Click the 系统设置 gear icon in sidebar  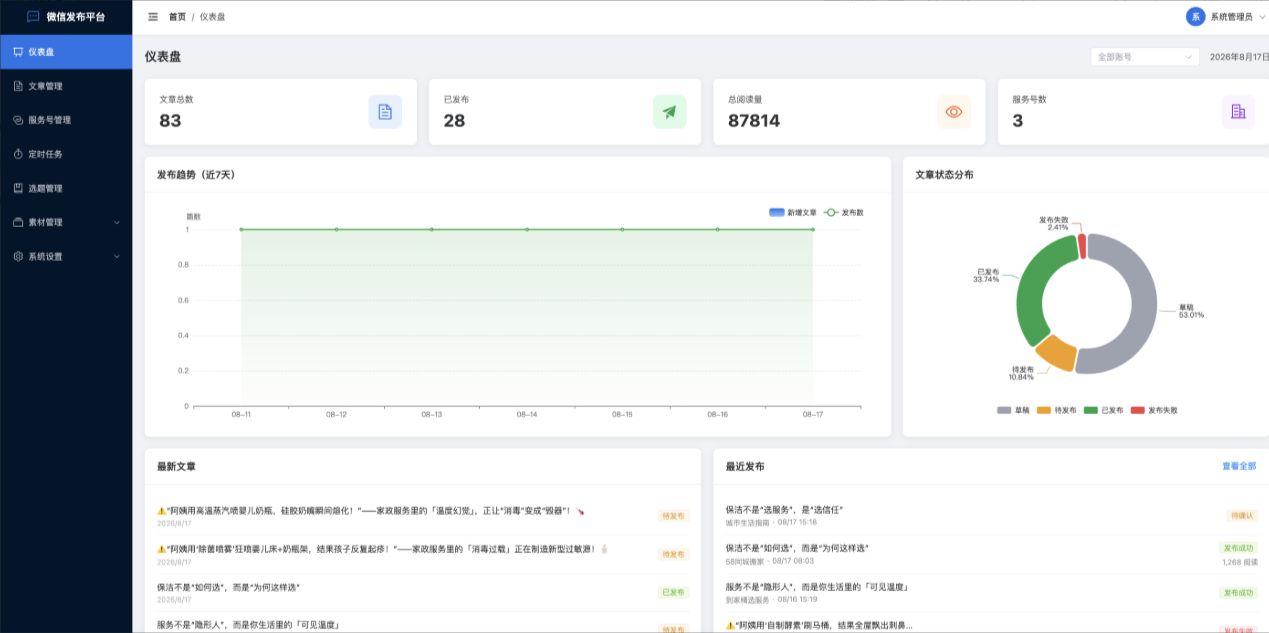[x=18, y=256]
